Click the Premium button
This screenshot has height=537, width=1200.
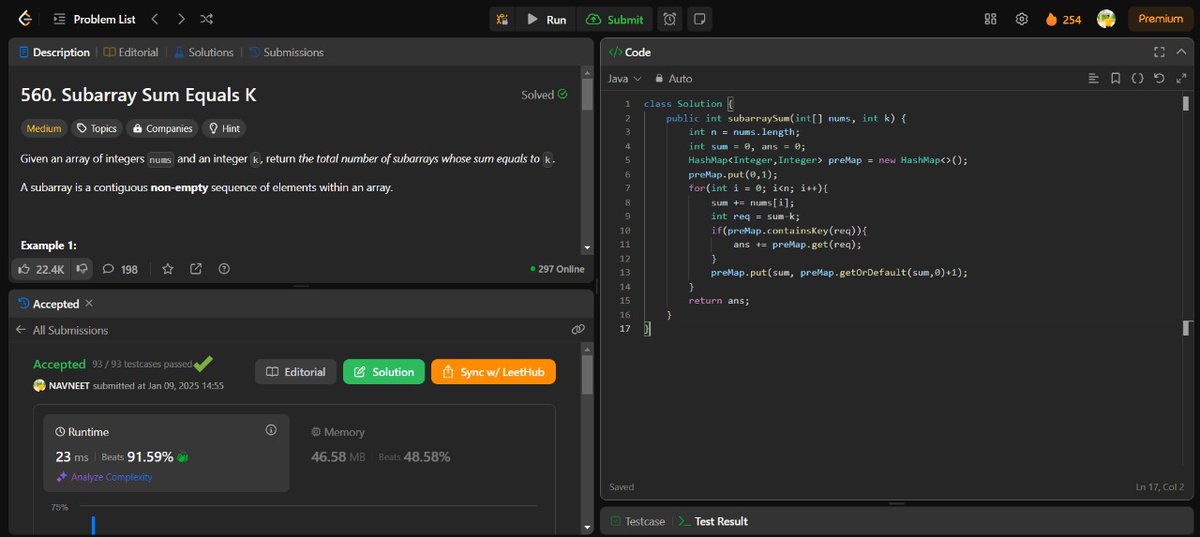coord(1160,19)
